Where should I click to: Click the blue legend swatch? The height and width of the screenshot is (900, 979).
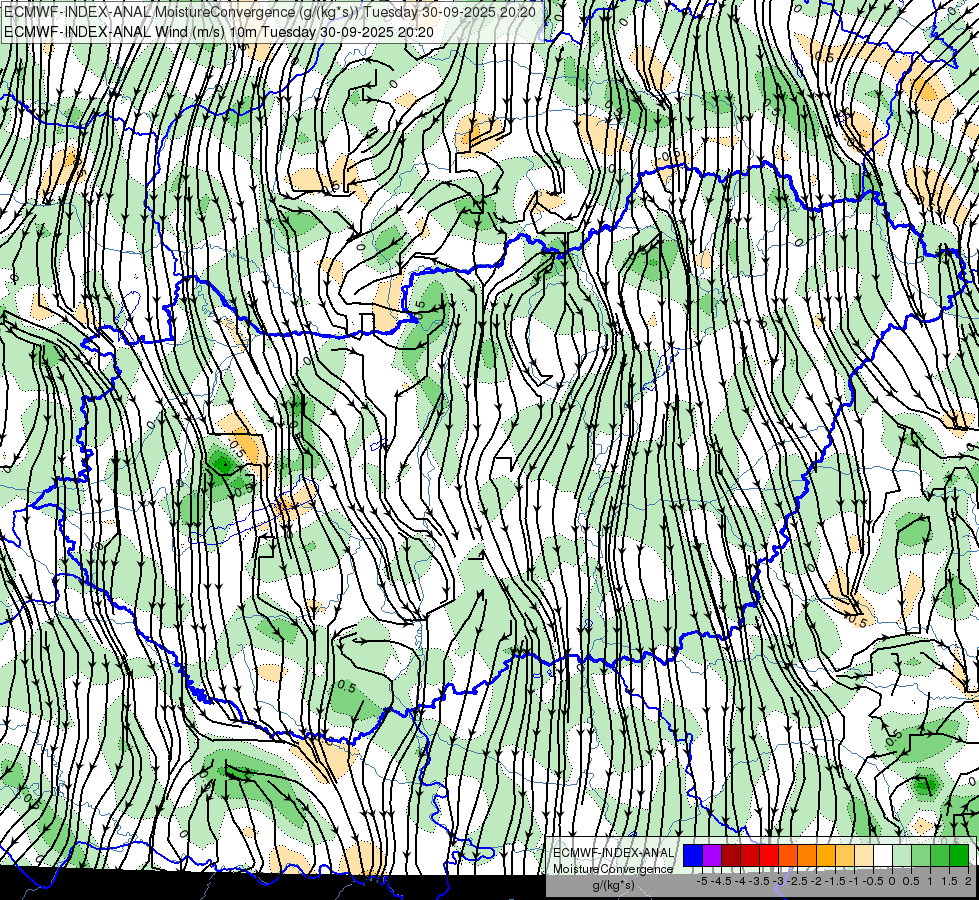pyautogui.click(x=693, y=856)
